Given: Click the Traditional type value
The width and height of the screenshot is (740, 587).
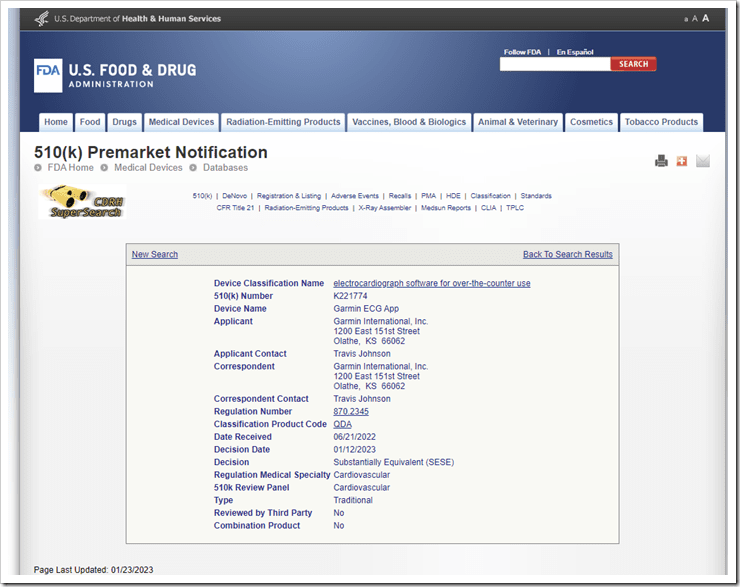Looking at the screenshot, I should [x=353, y=500].
